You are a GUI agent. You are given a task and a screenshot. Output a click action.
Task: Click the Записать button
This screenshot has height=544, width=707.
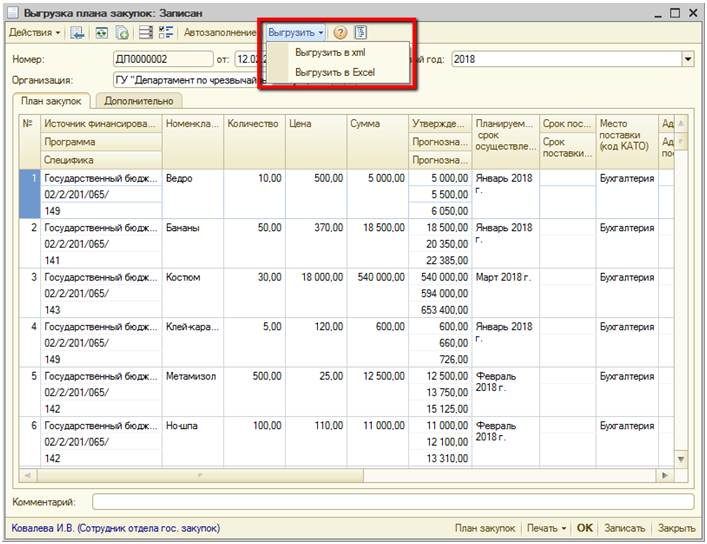(625, 528)
